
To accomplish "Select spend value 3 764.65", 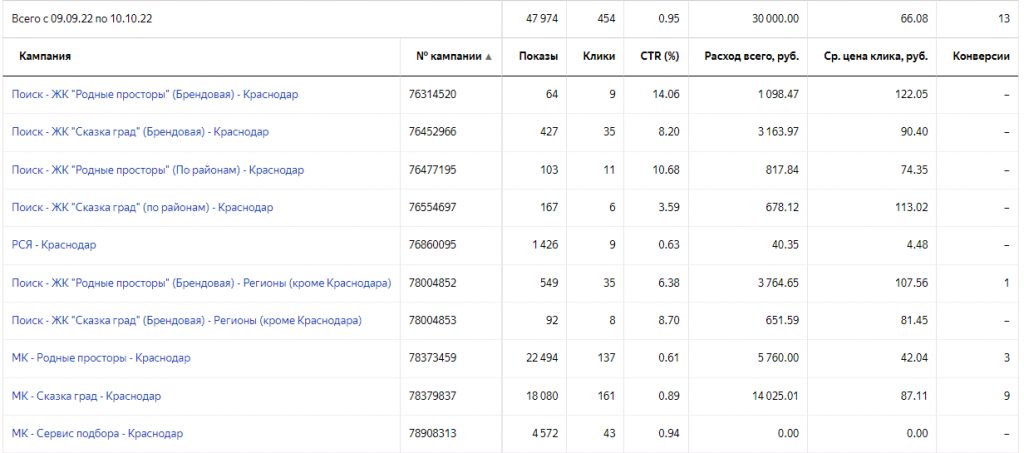I will tap(778, 283).
